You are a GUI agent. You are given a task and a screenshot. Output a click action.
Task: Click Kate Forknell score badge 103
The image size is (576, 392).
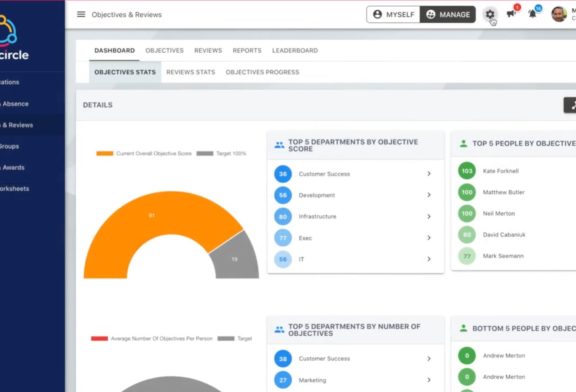[467, 171]
